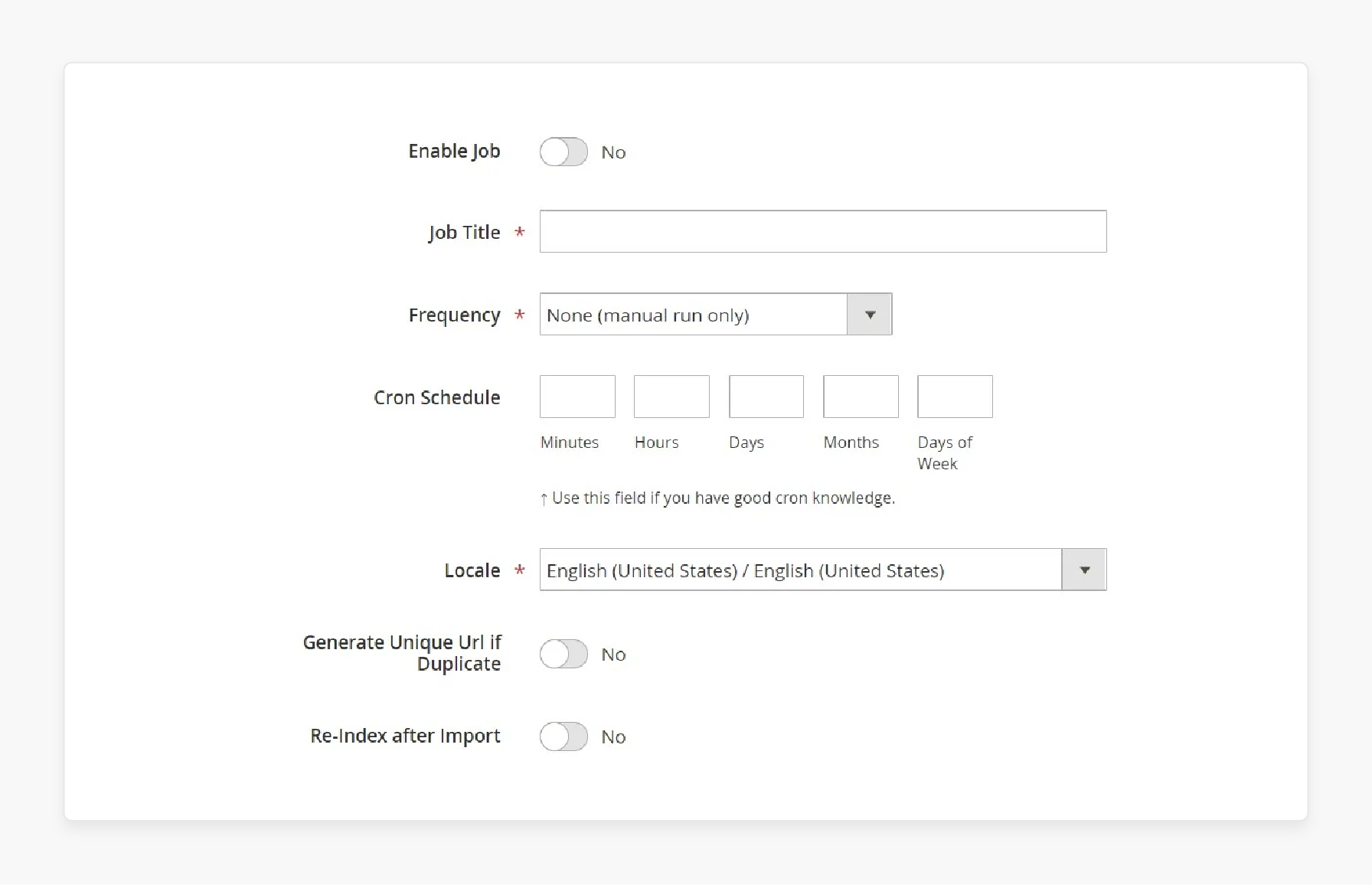The height and width of the screenshot is (885, 1372).
Task: Click the cron Minutes input box
Action: [577, 397]
